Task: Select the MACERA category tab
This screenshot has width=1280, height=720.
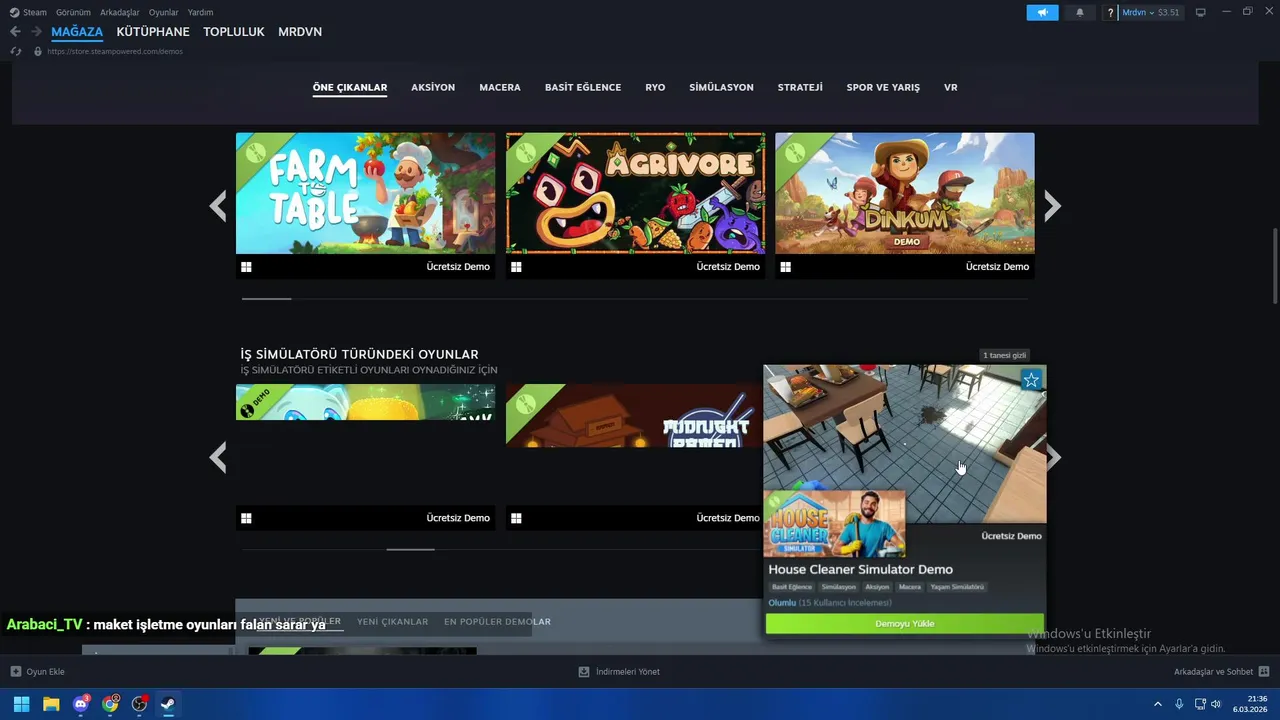Action: [x=500, y=88]
